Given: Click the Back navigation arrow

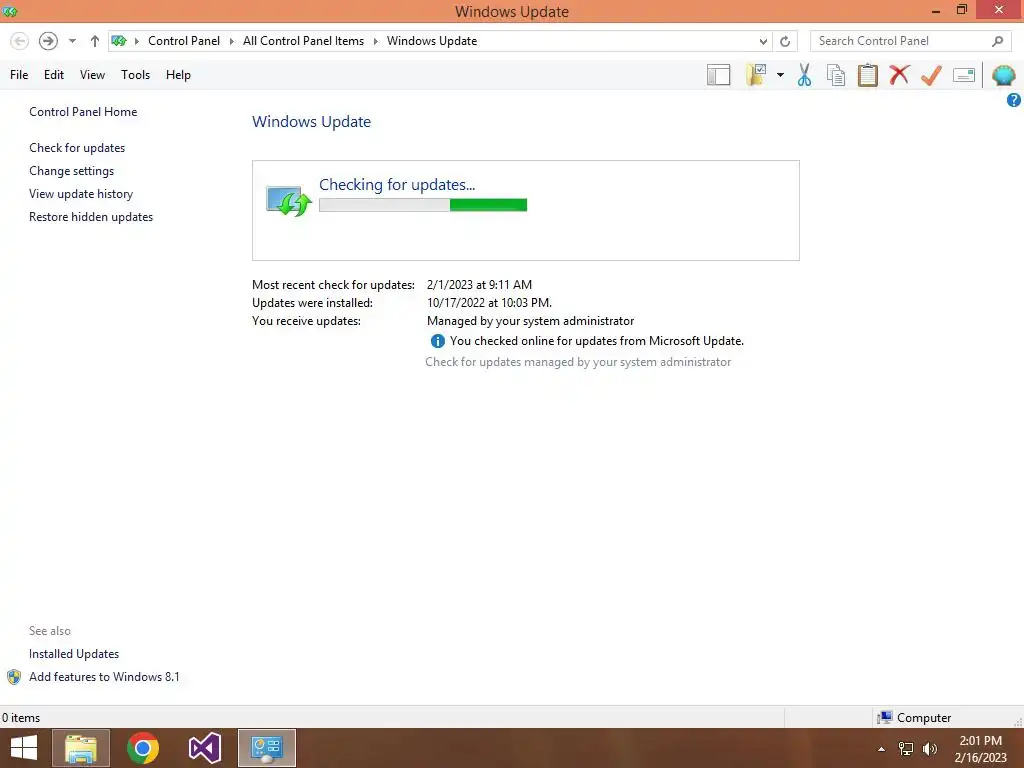Looking at the screenshot, I should (x=20, y=41).
